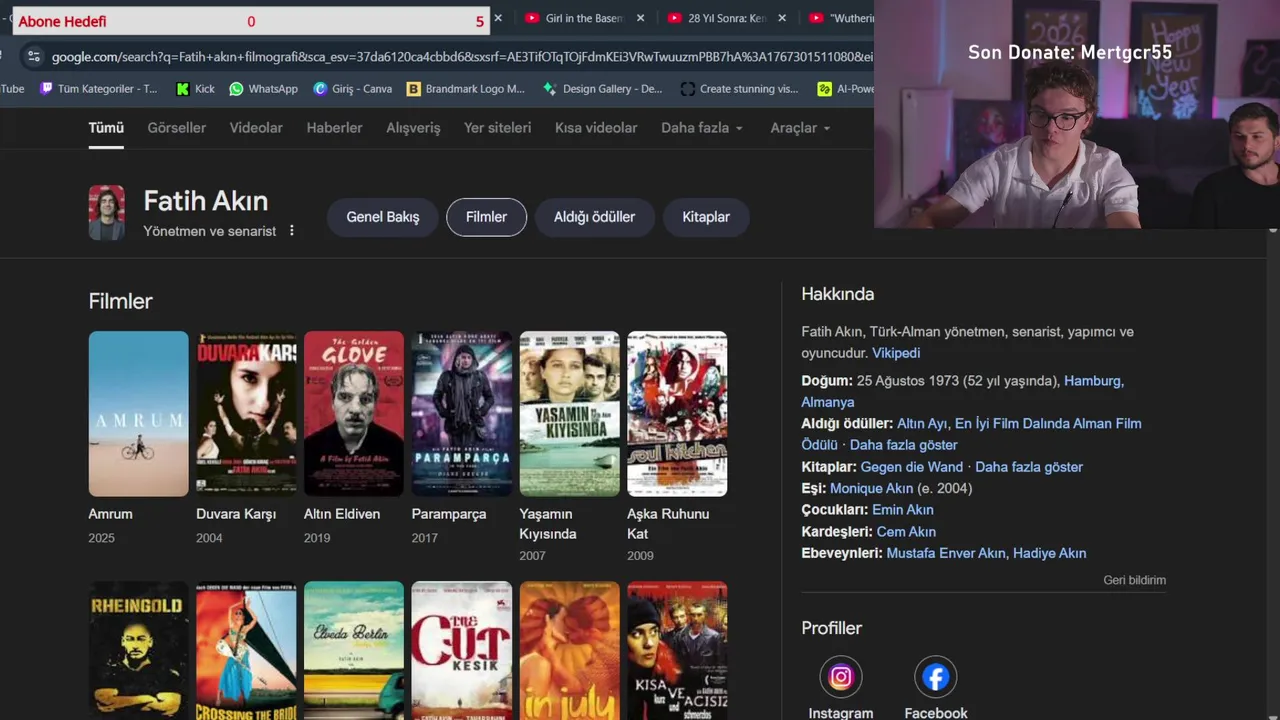Screen dimensions: 1280x720
Task: Open the Design Gallery bookmark
Action: (x=602, y=89)
